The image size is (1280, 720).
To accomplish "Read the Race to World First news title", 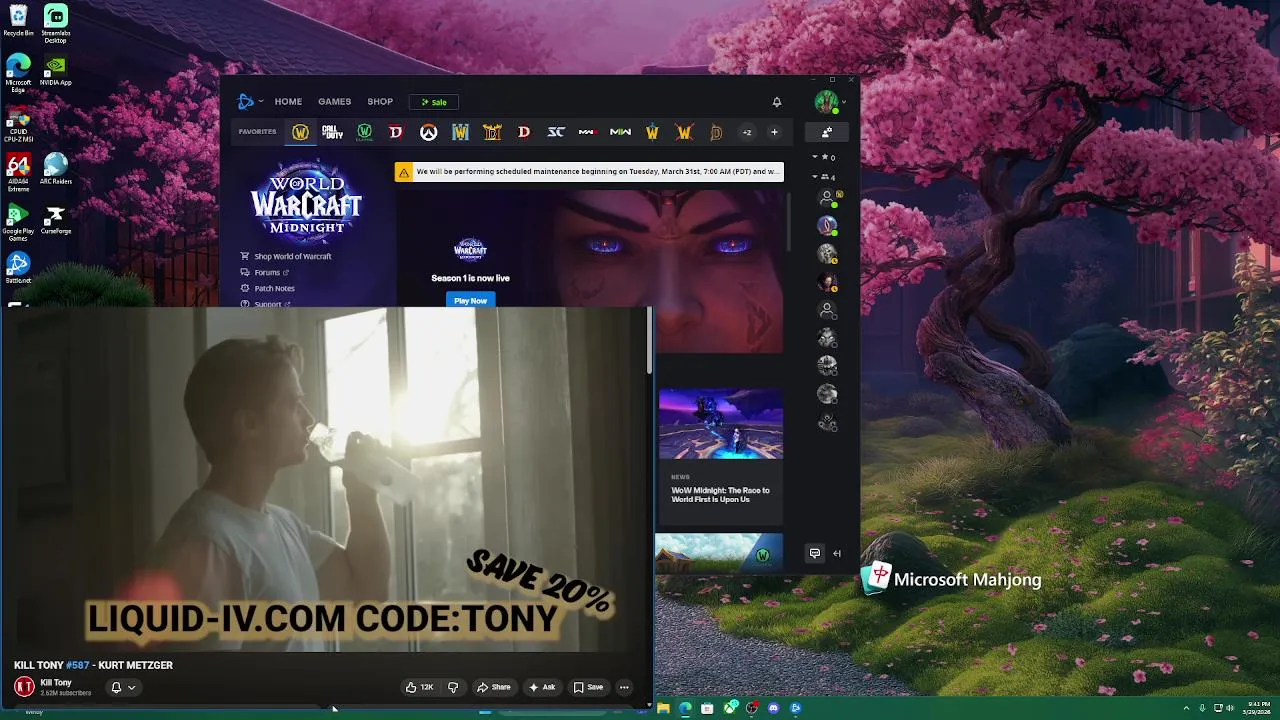I will coord(720,495).
